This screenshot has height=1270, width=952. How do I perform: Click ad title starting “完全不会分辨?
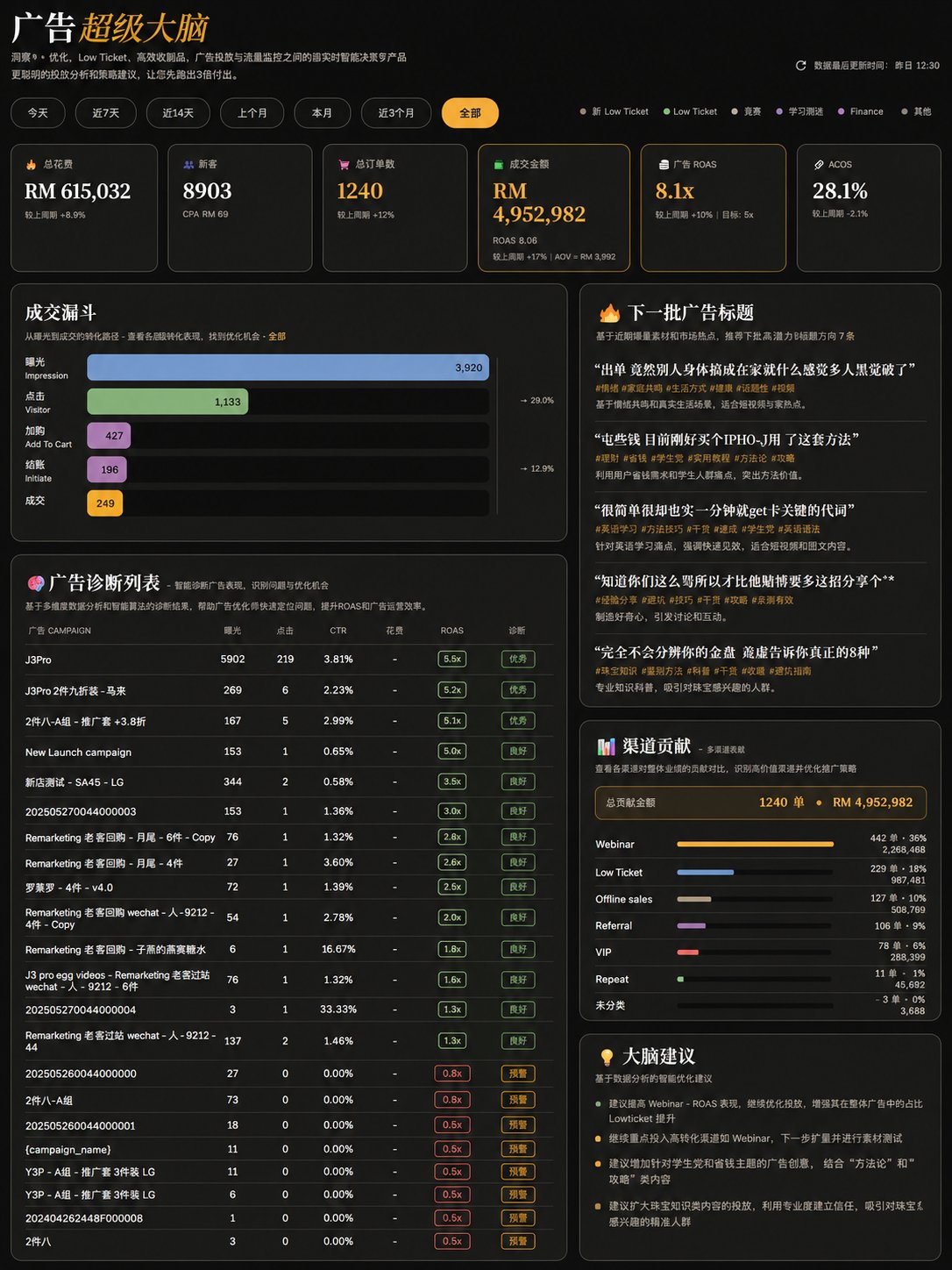point(736,653)
